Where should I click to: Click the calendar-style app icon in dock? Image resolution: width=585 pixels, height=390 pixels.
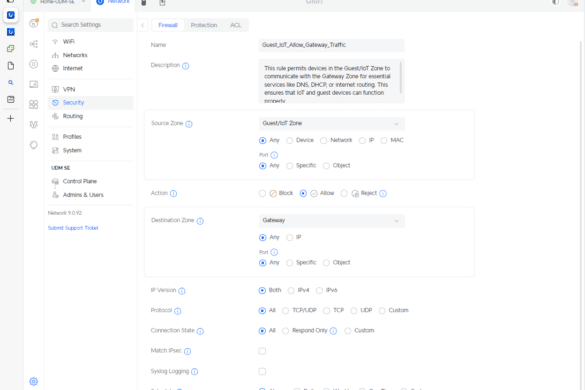click(10, 99)
